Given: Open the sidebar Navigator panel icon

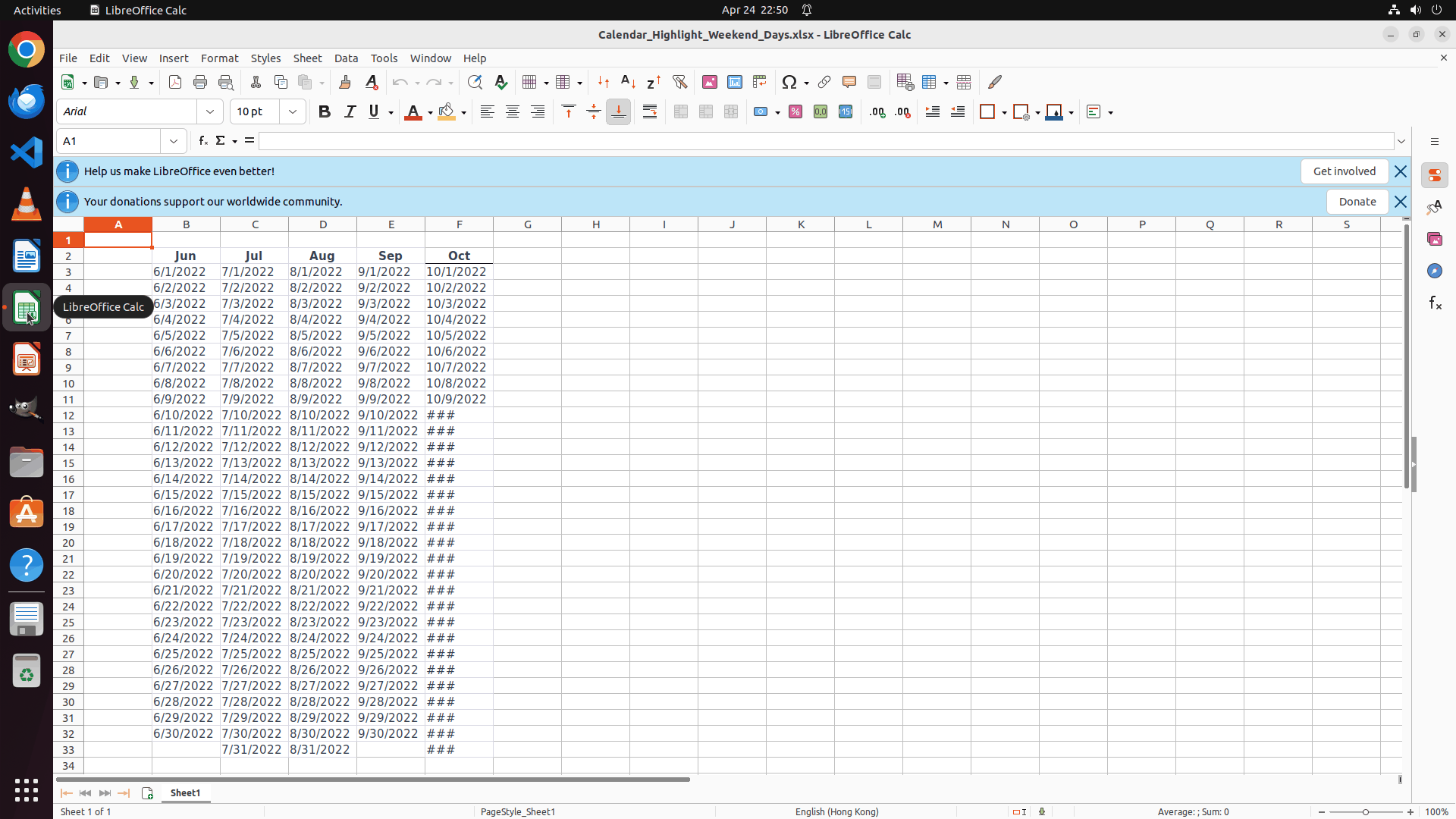Looking at the screenshot, I should pos(1434,271).
